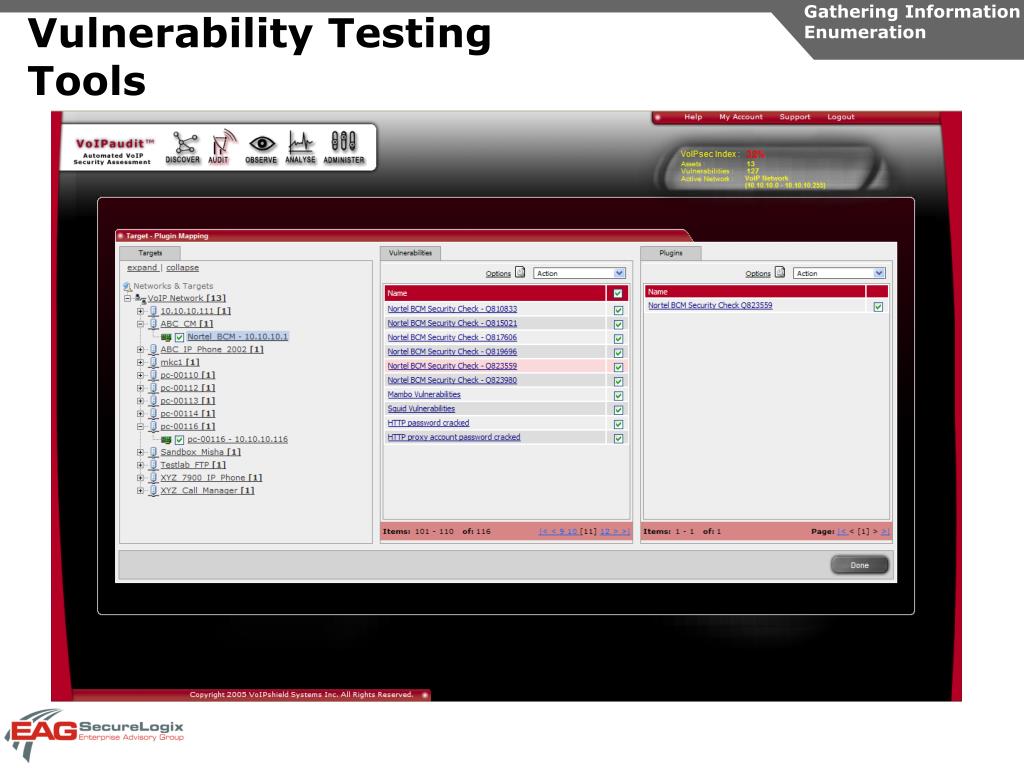Expand the mkc1 tree node
Screen dimensions: 1024x768
(140, 362)
